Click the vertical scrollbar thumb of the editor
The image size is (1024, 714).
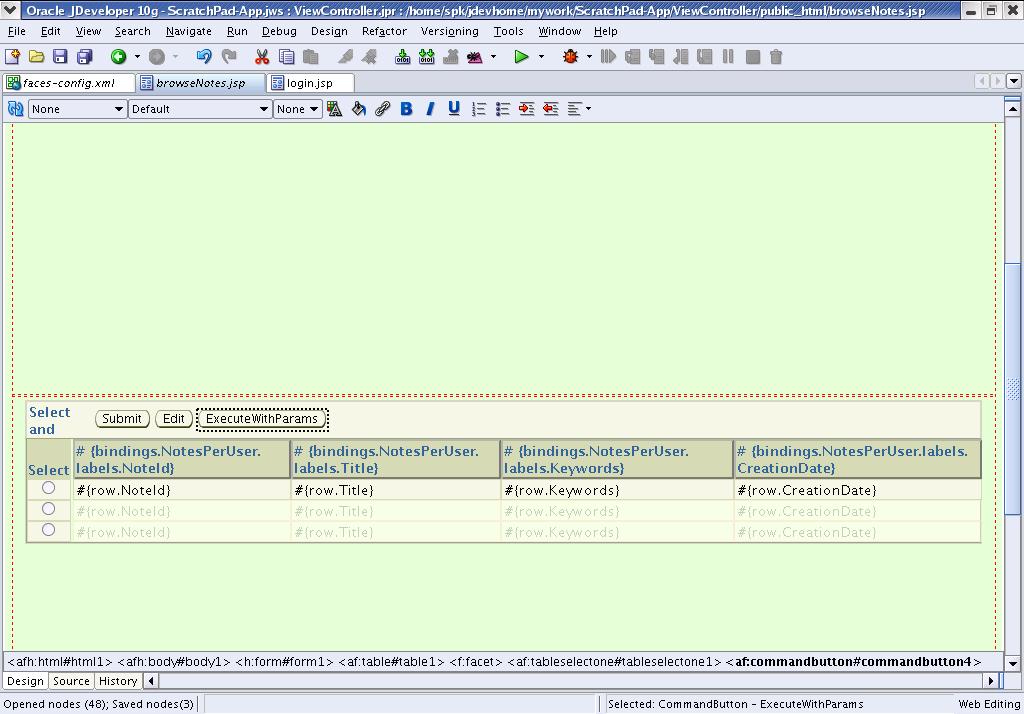pyautogui.click(x=1012, y=389)
